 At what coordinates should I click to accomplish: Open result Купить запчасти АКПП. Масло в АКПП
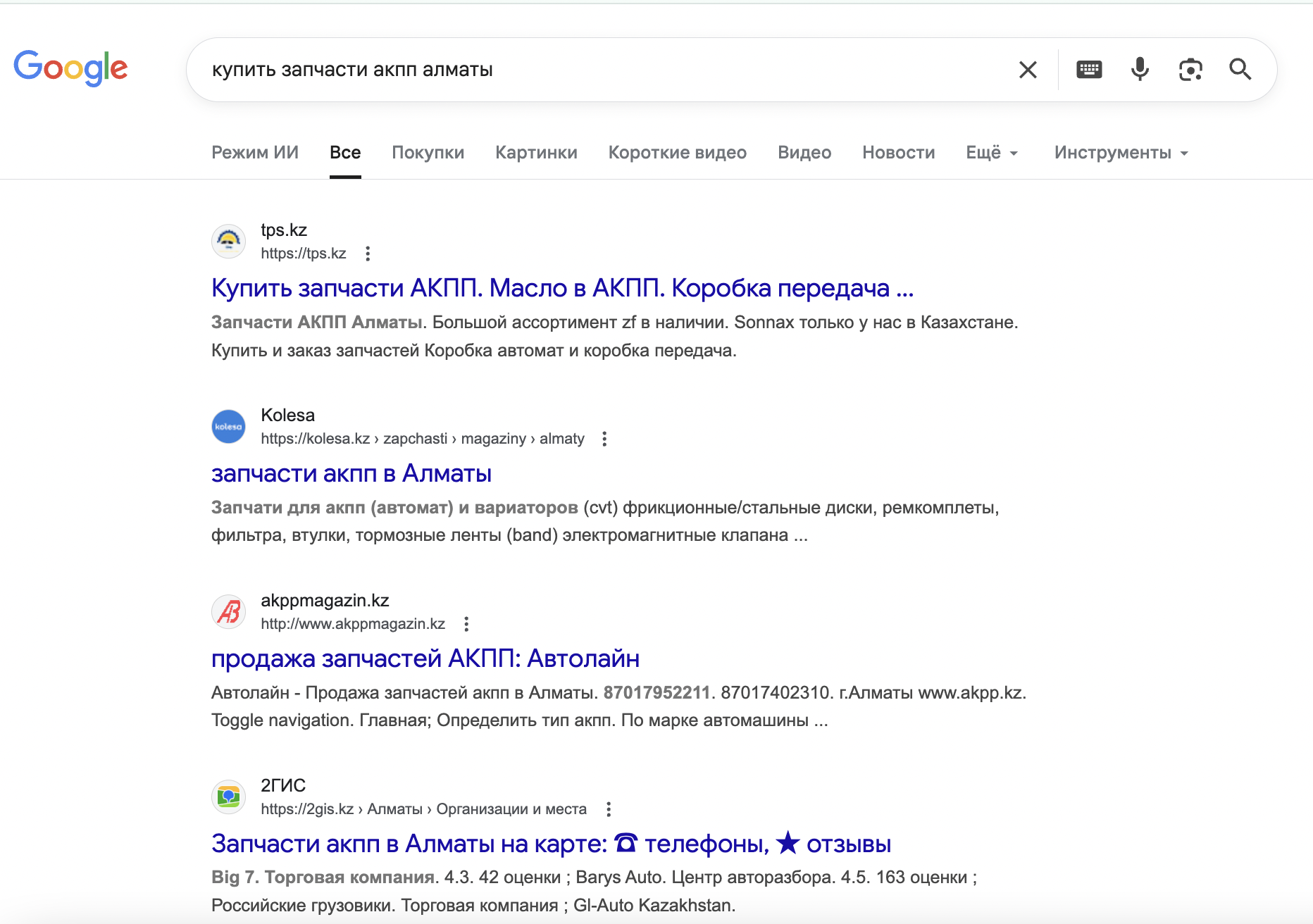coord(562,288)
